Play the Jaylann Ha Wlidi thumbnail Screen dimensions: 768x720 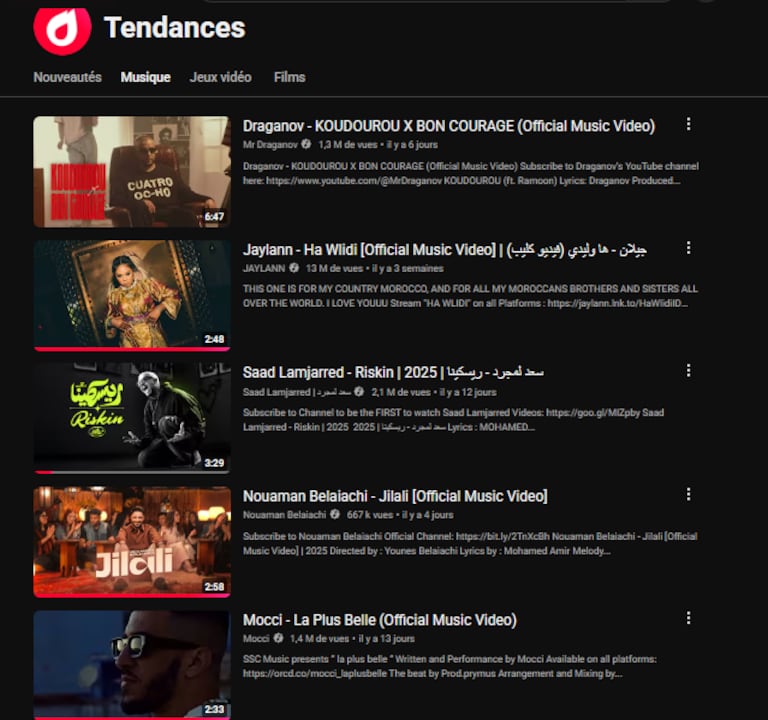132,294
